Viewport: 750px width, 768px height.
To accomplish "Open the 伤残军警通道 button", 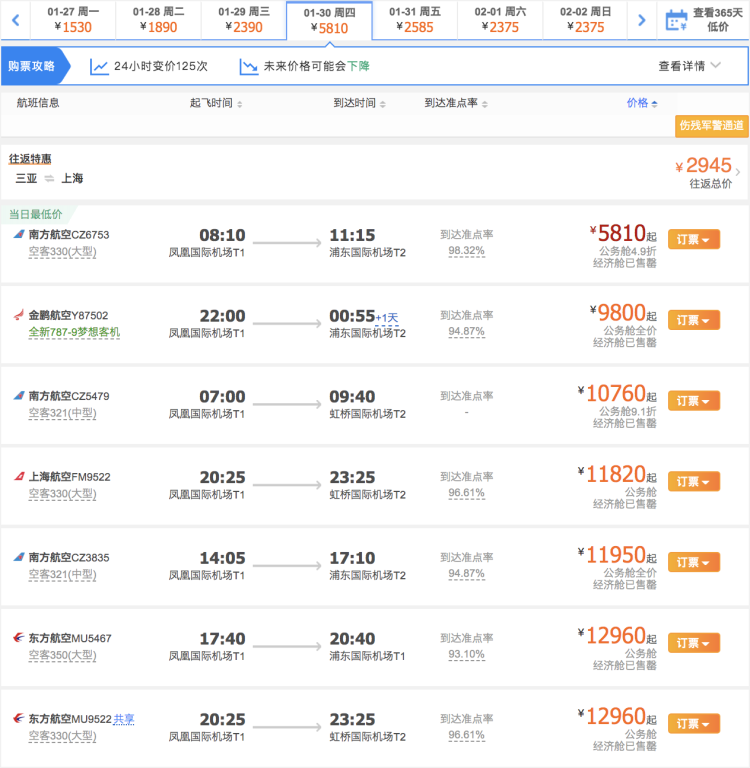I will [712, 126].
